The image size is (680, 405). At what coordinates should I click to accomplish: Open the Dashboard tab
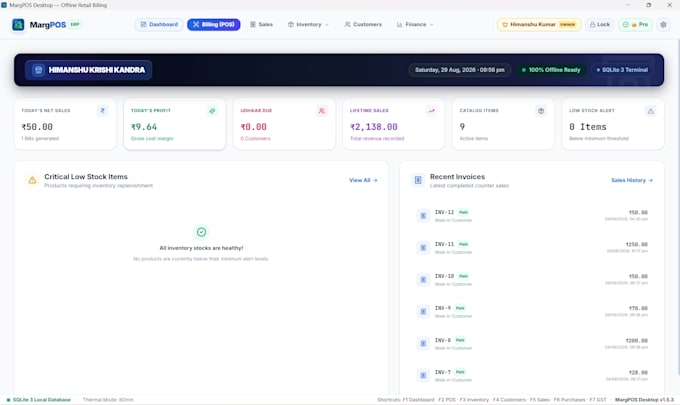click(x=159, y=25)
